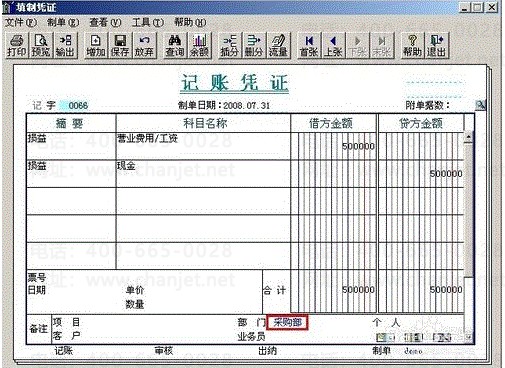Screen dimensions: 505x368
Task: Insert an entry line with 插分
Action: point(229,45)
